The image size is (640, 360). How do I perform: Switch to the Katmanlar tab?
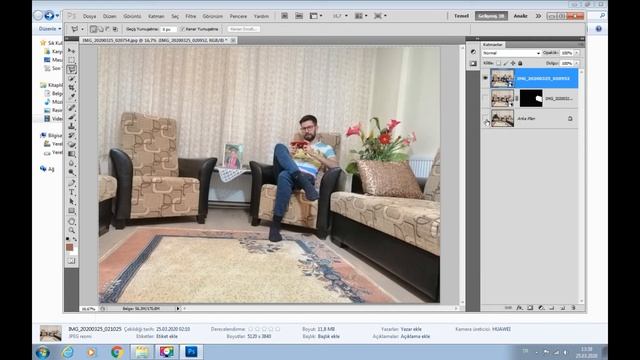tap(493, 44)
